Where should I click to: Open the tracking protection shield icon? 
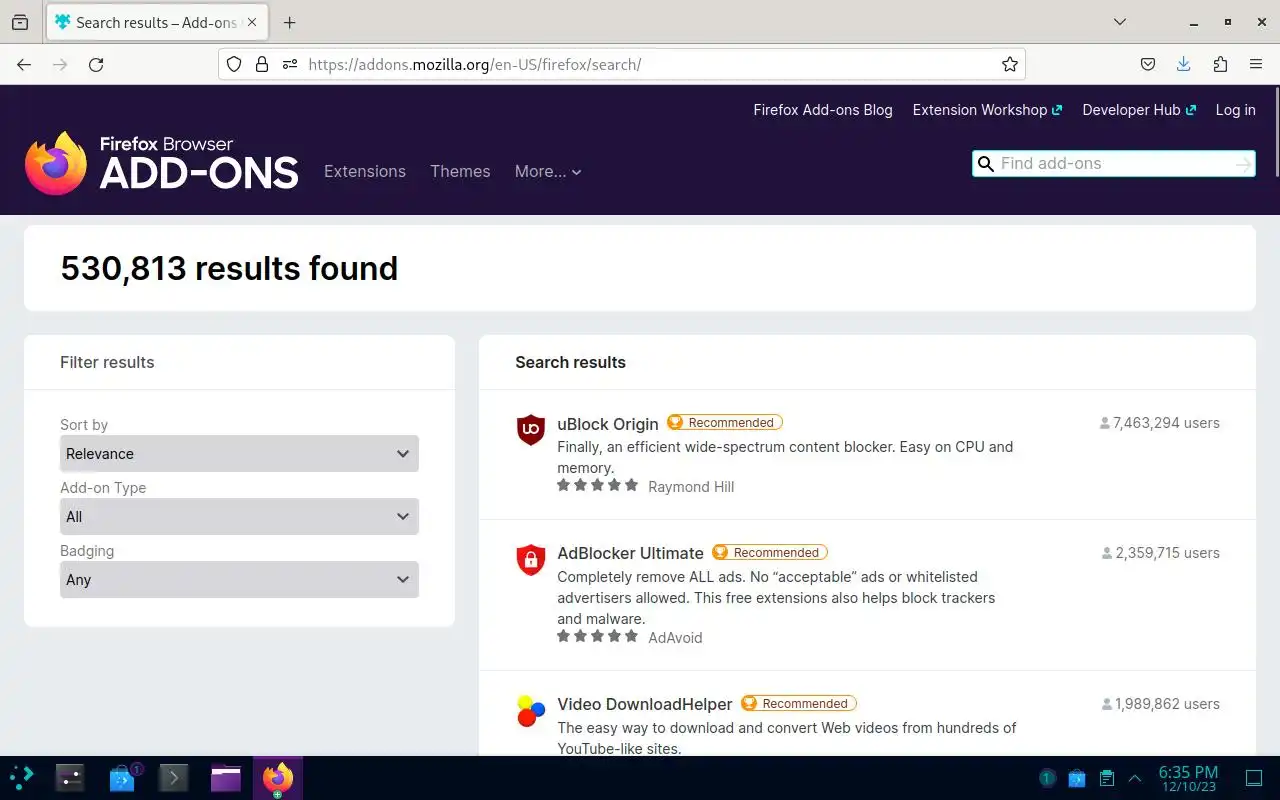tap(234, 64)
